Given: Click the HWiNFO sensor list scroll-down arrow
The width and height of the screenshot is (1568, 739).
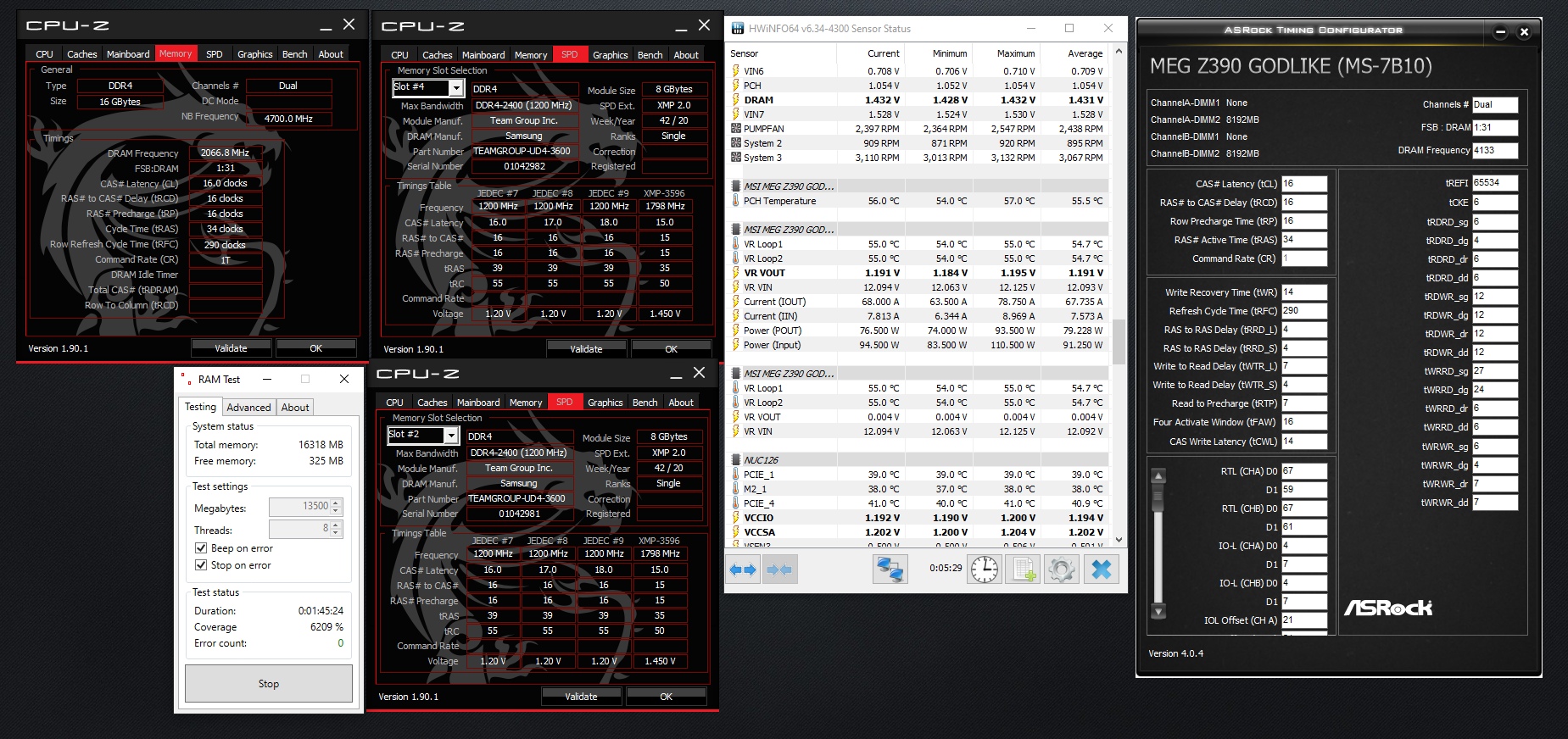Looking at the screenshot, I should [1119, 539].
